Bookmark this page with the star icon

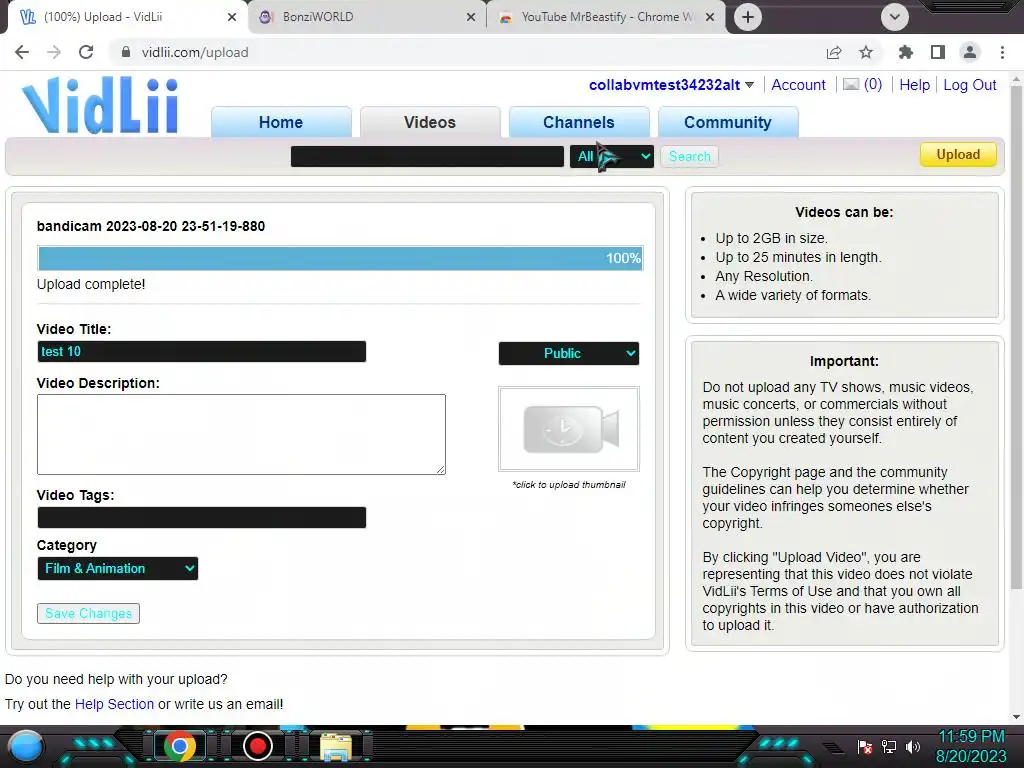tap(865, 52)
